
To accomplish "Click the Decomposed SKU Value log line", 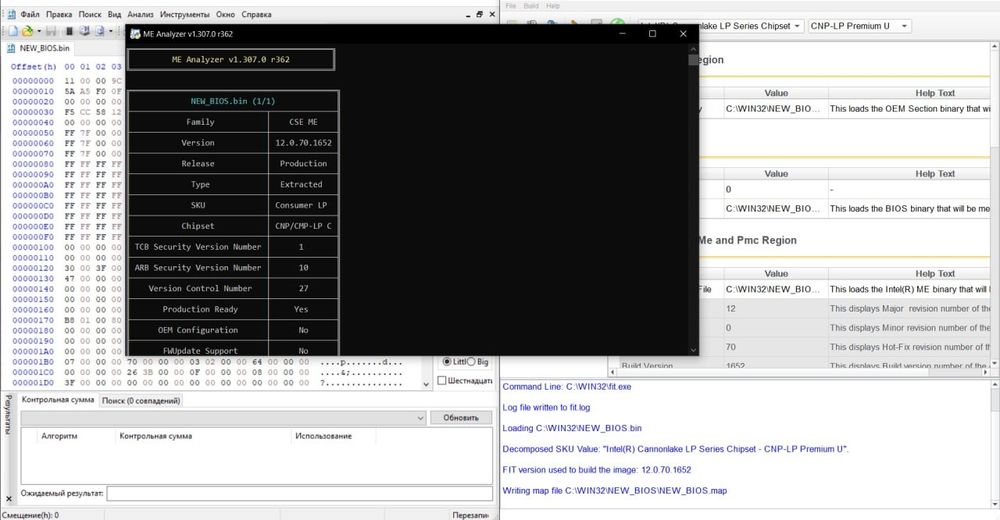I will coord(675,449).
